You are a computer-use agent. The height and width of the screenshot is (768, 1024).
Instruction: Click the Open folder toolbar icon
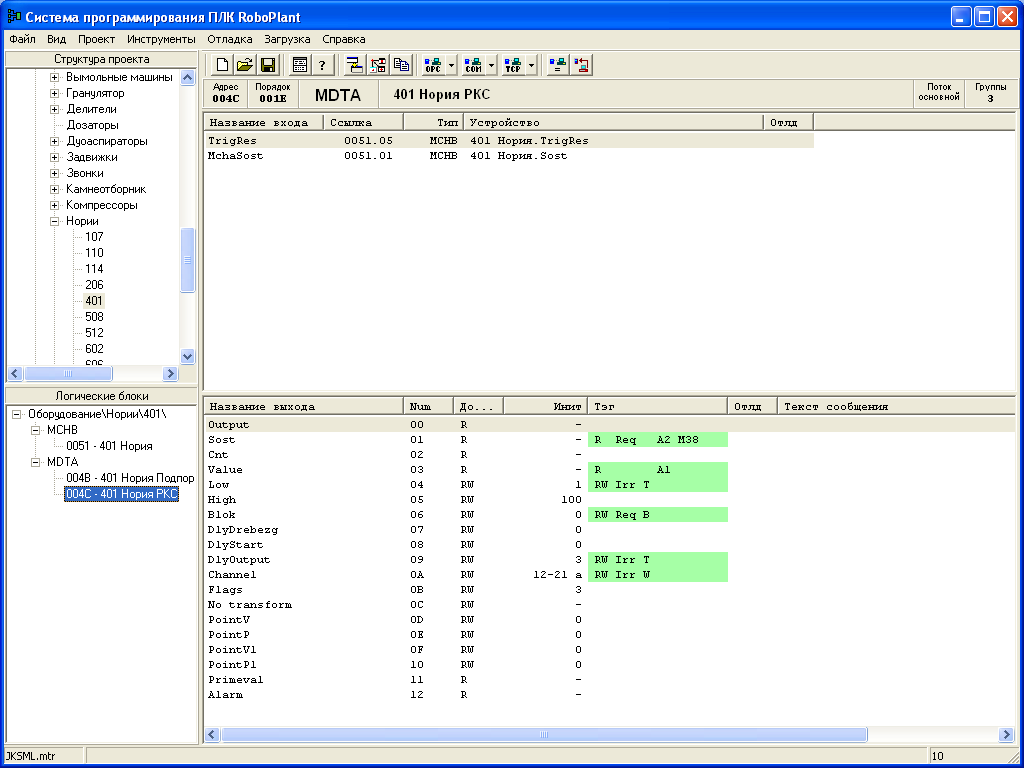[244, 65]
